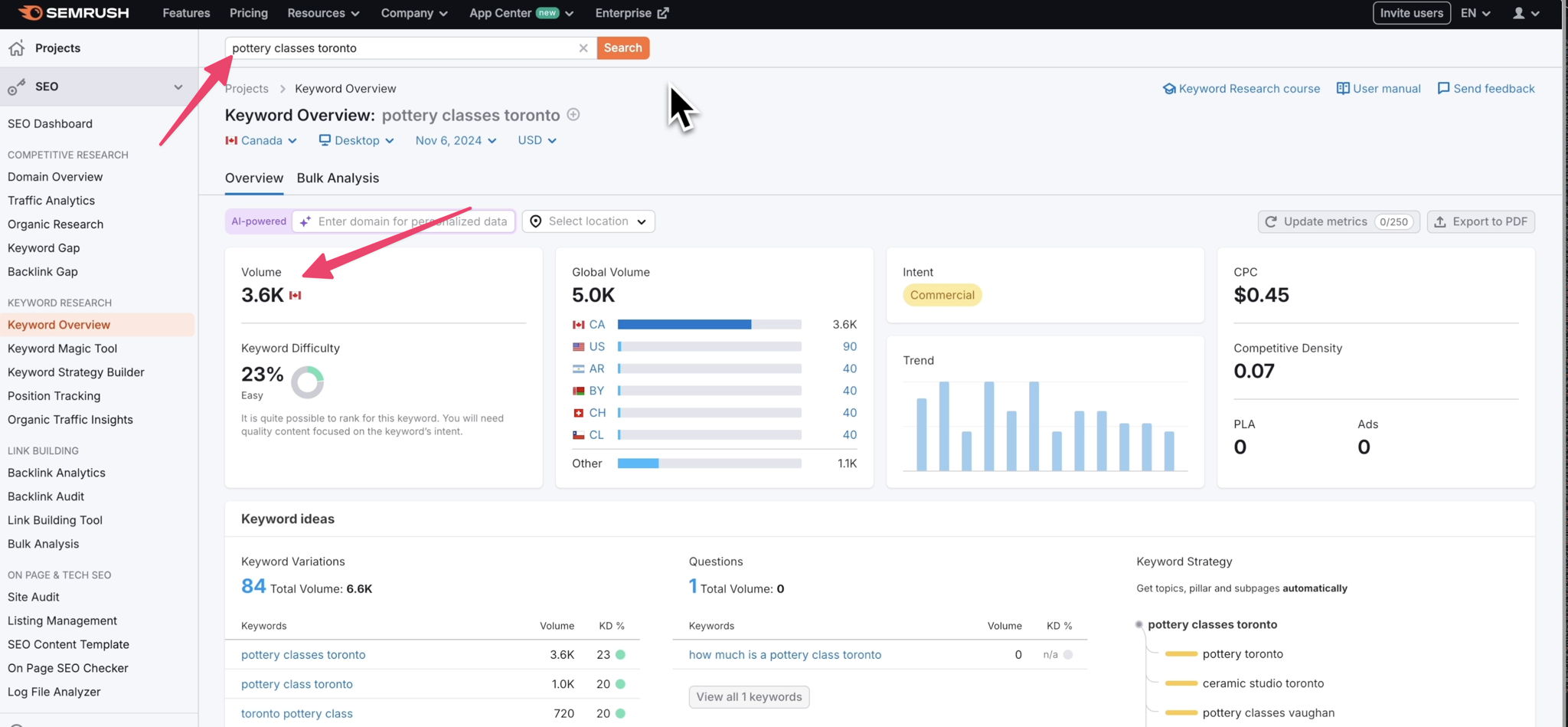
Task: Click the orange Search button
Action: coord(623,47)
